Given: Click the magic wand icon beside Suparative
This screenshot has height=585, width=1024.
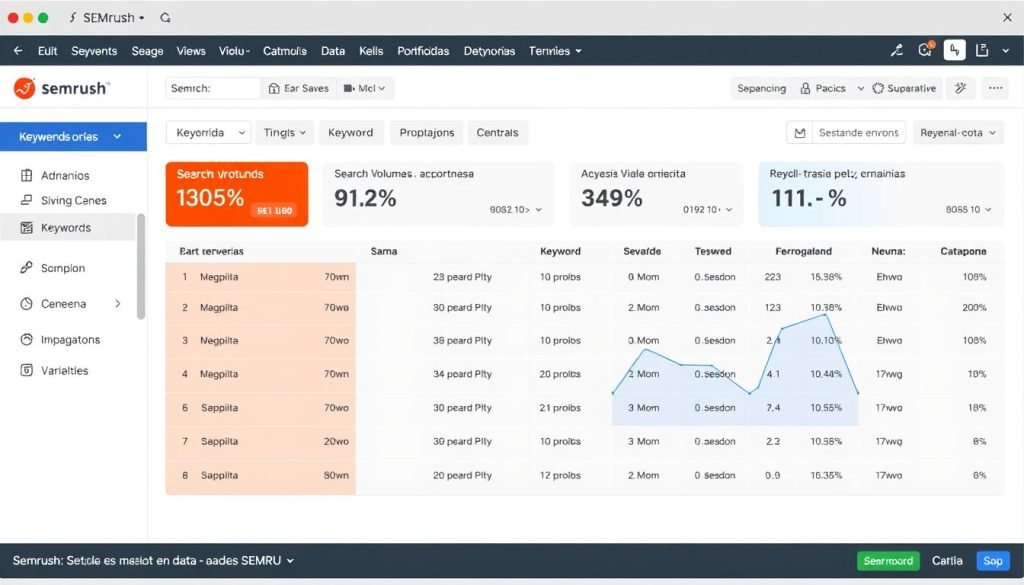Looking at the screenshot, I should click(959, 88).
